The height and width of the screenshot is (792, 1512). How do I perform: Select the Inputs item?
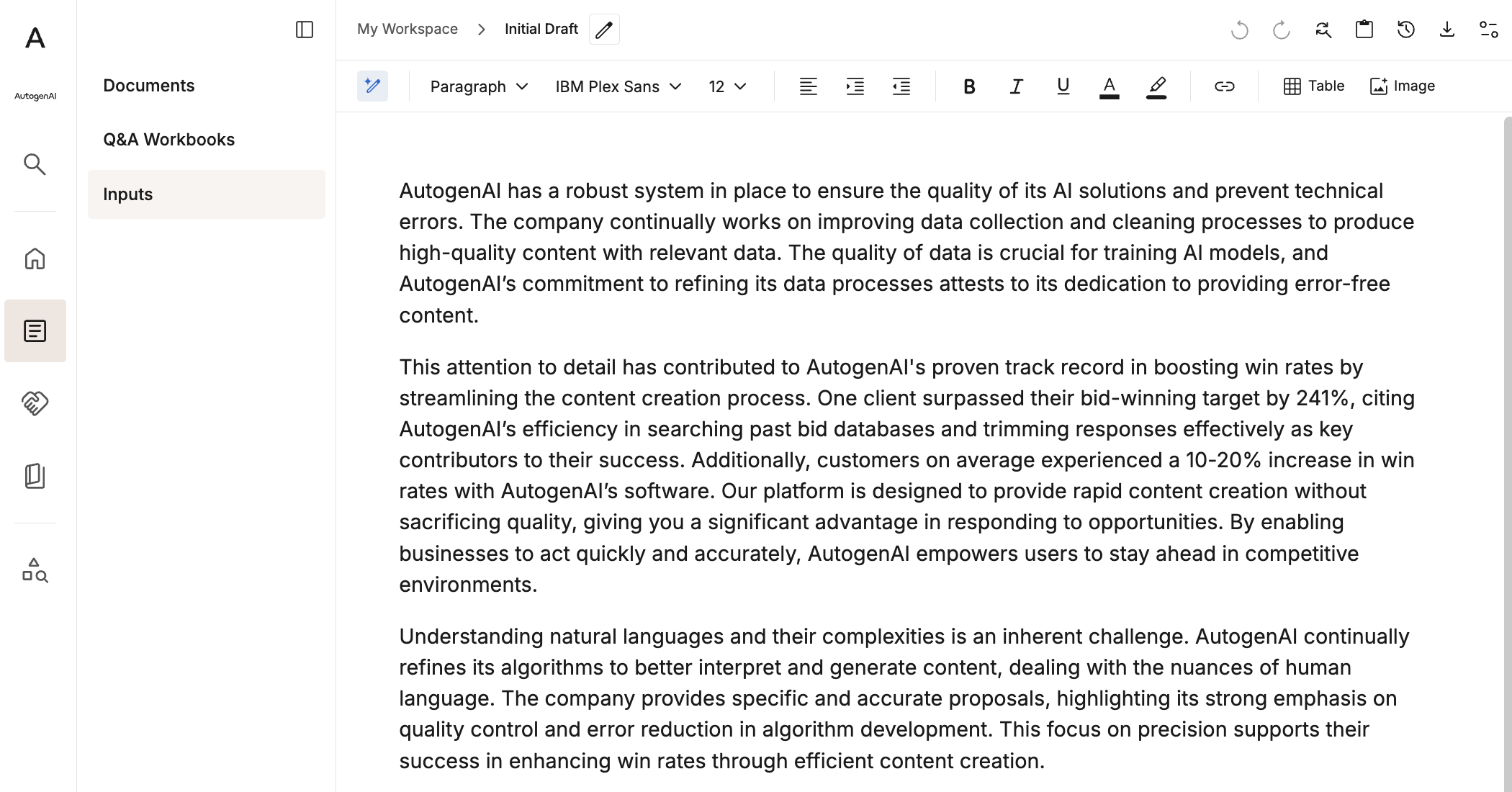click(207, 194)
